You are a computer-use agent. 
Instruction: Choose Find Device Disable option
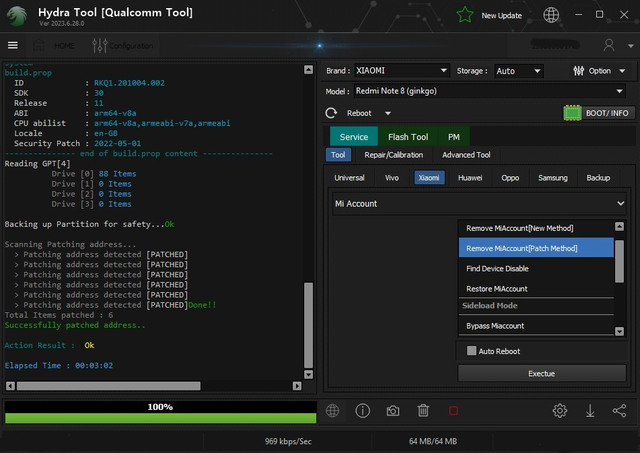(536, 269)
